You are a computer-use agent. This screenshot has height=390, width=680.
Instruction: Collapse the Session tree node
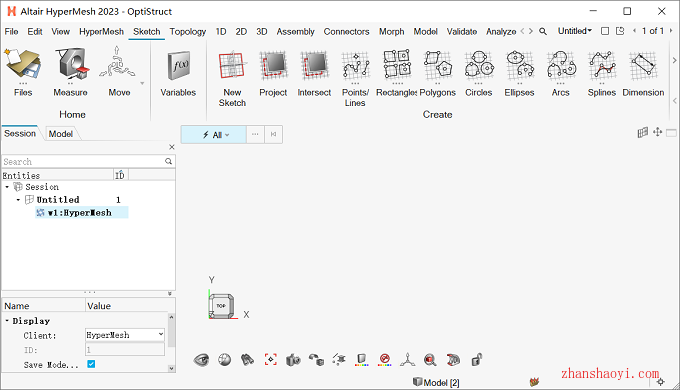(7, 187)
